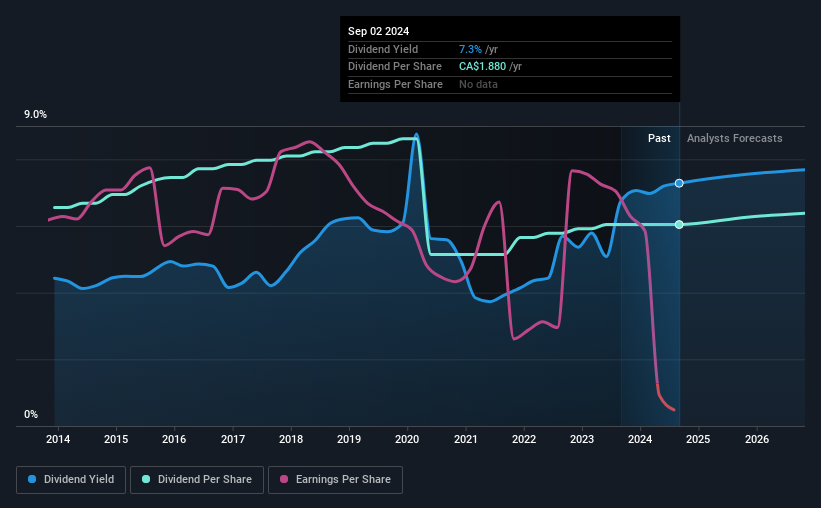The image size is (821, 508).
Task: Click the 2025 x-axis label
Action: point(698,439)
